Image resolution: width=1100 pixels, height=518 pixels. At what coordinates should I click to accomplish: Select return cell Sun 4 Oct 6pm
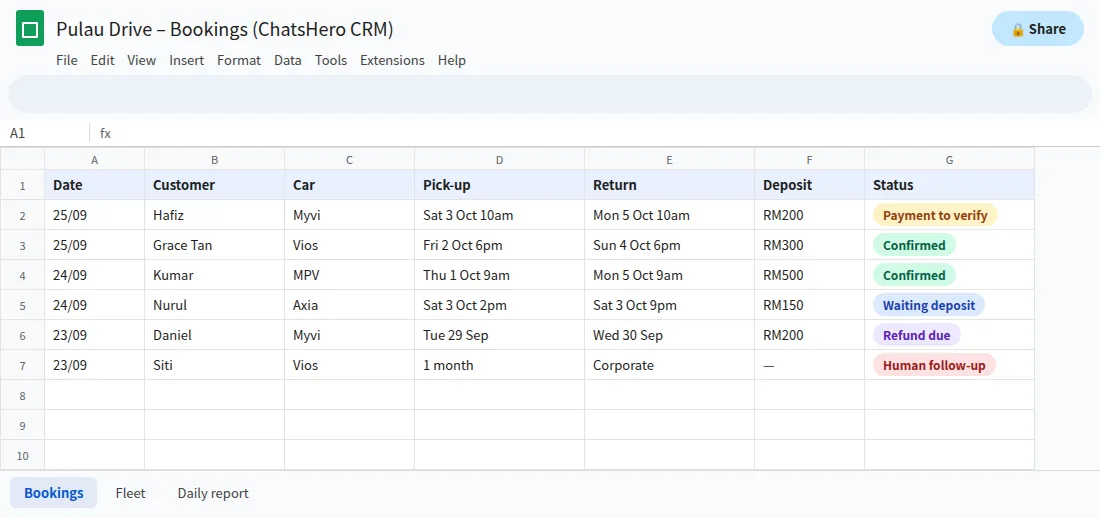[x=669, y=246]
